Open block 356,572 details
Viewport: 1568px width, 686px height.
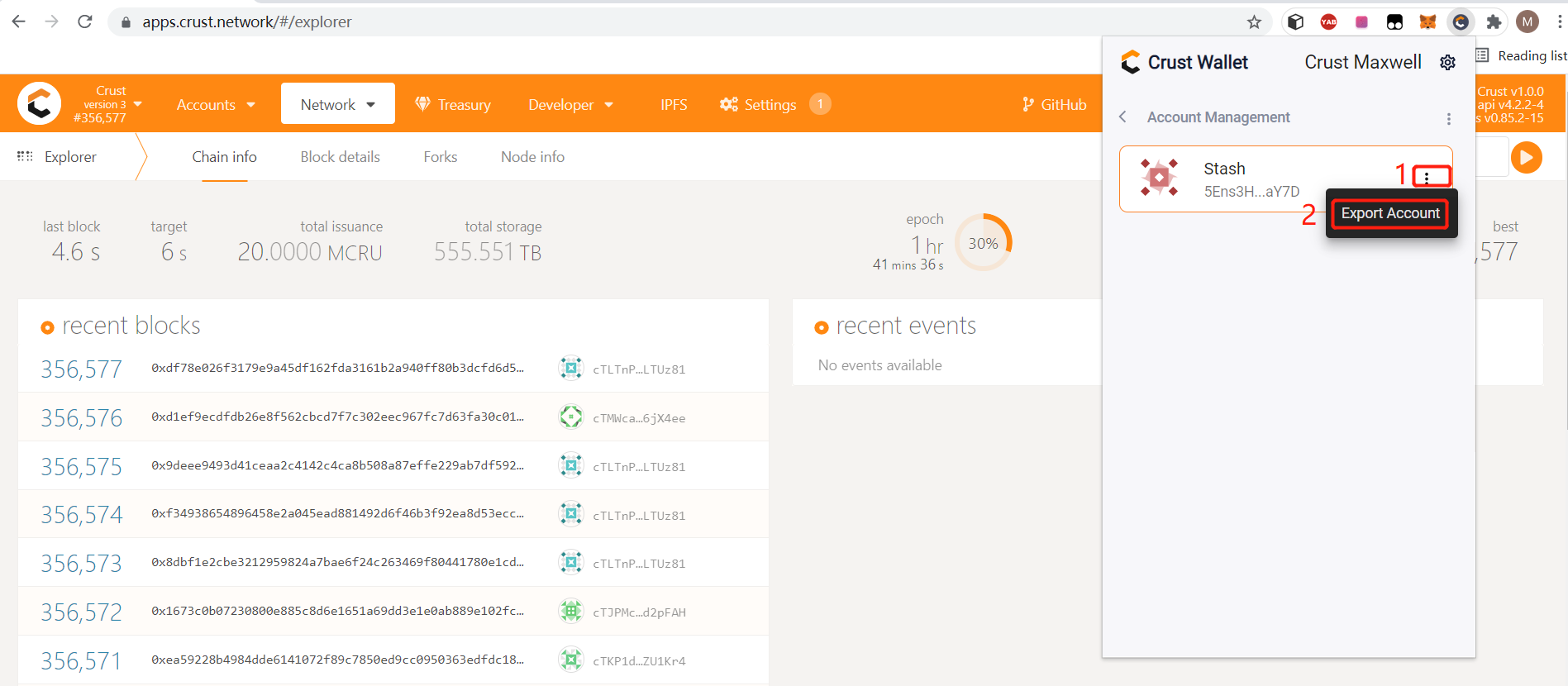82,612
